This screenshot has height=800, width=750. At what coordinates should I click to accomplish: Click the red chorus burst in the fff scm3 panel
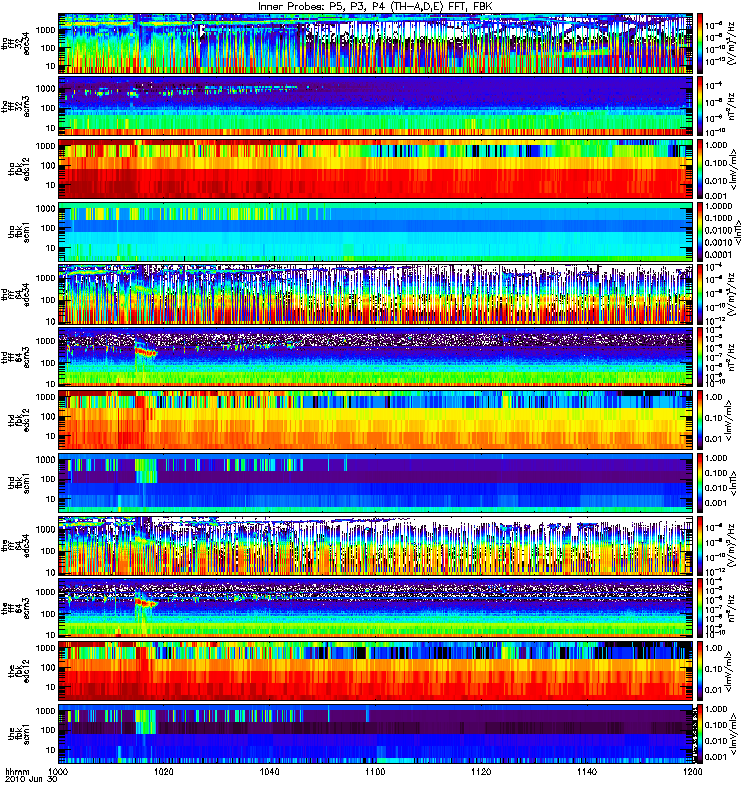click(146, 603)
